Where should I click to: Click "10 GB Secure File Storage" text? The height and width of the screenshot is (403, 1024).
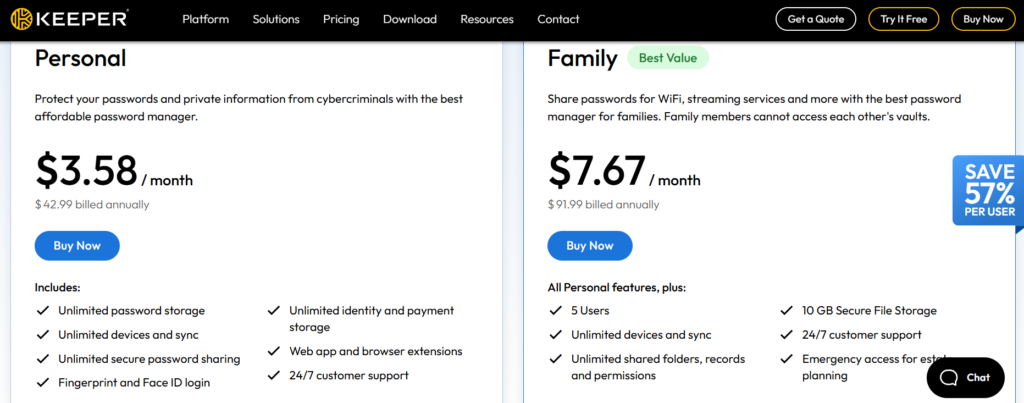click(x=869, y=310)
